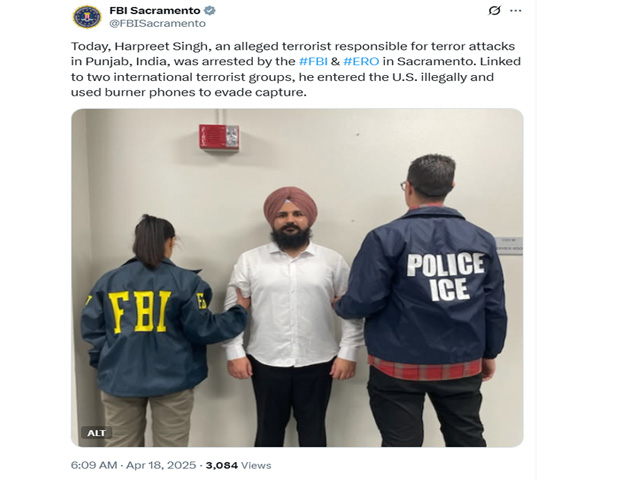
Task: Open the FBI Sacramento display name
Action: coord(155,10)
